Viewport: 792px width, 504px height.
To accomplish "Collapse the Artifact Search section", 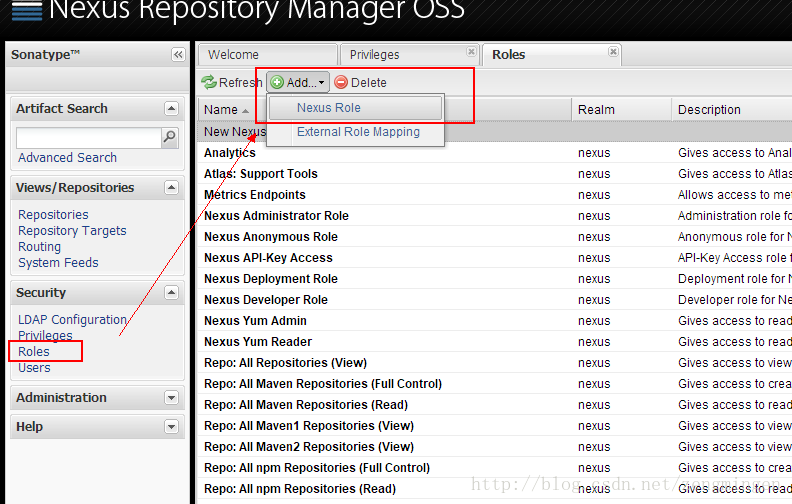I will pos(172,109).
